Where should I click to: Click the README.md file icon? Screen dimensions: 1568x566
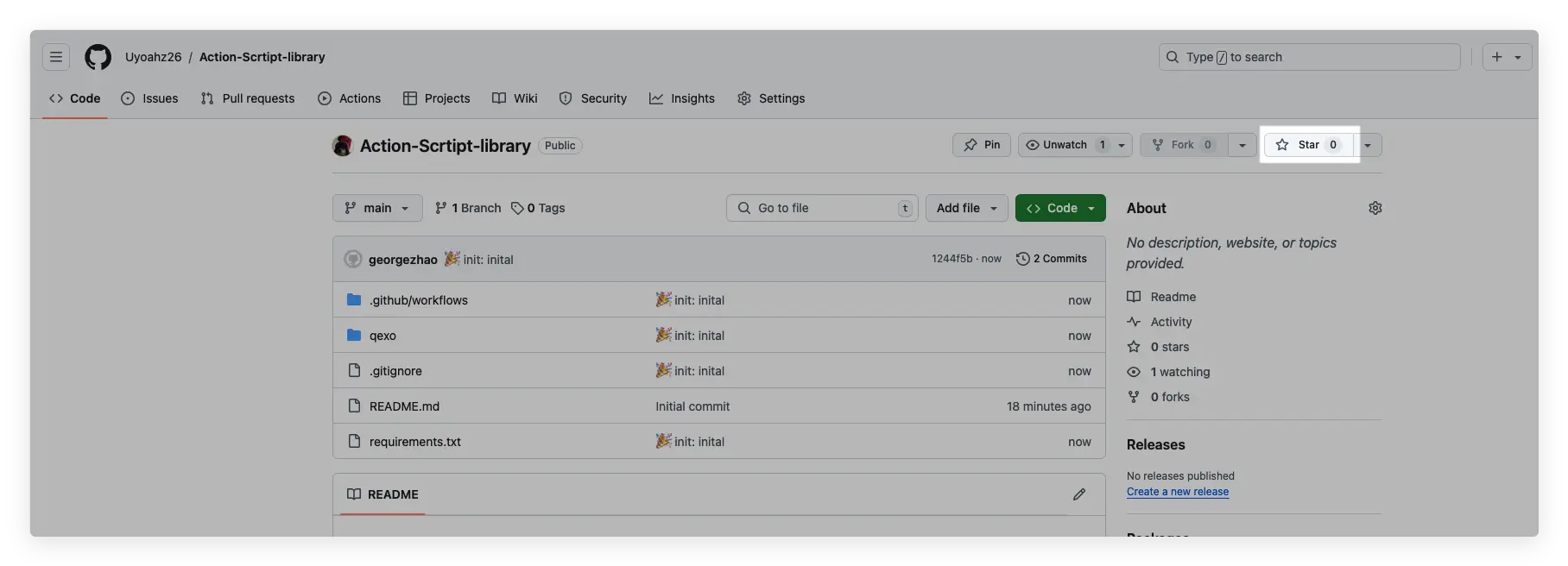tap(354, 406)
